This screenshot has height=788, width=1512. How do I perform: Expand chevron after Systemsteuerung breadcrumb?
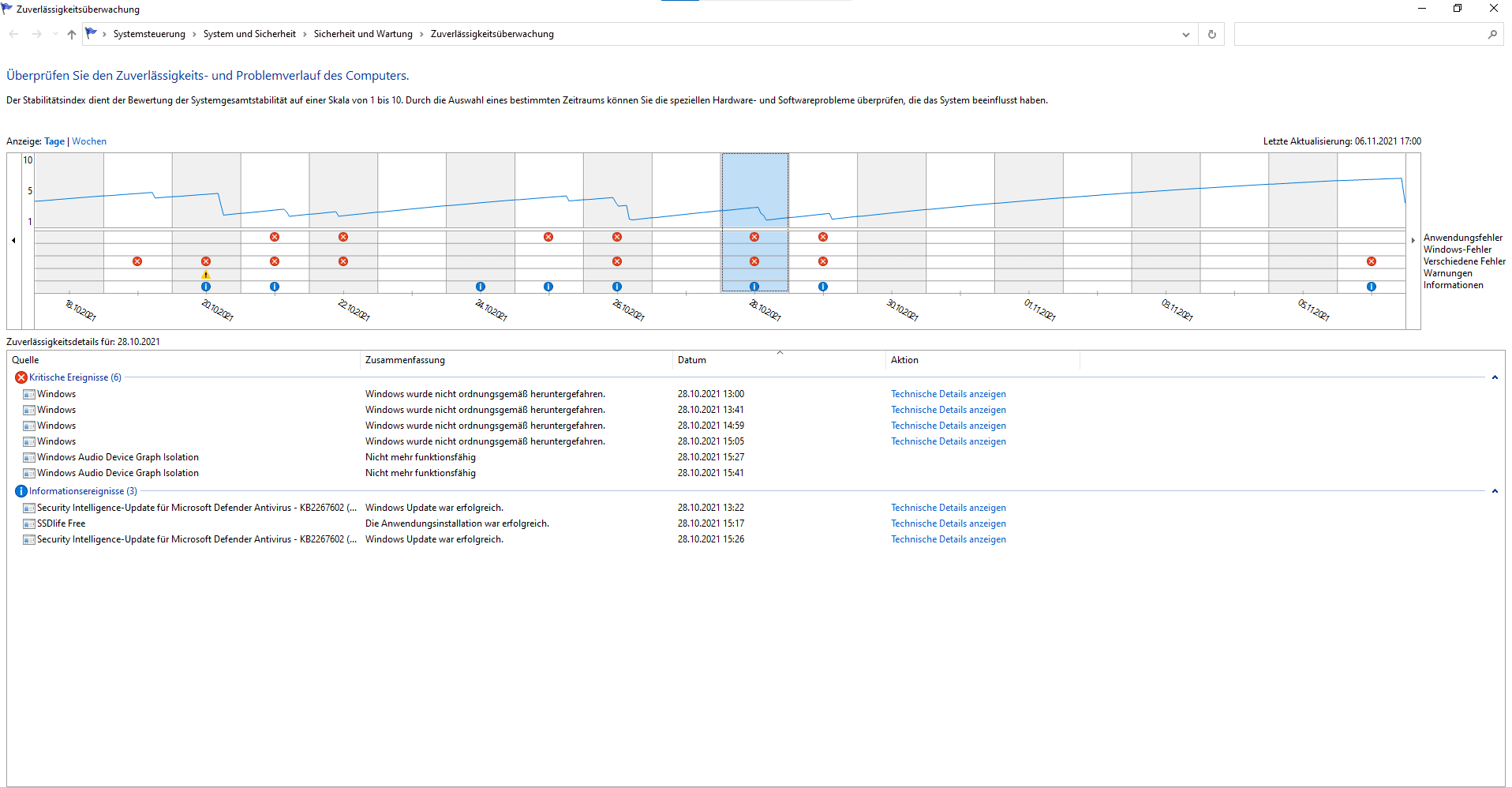pos(194,34)
